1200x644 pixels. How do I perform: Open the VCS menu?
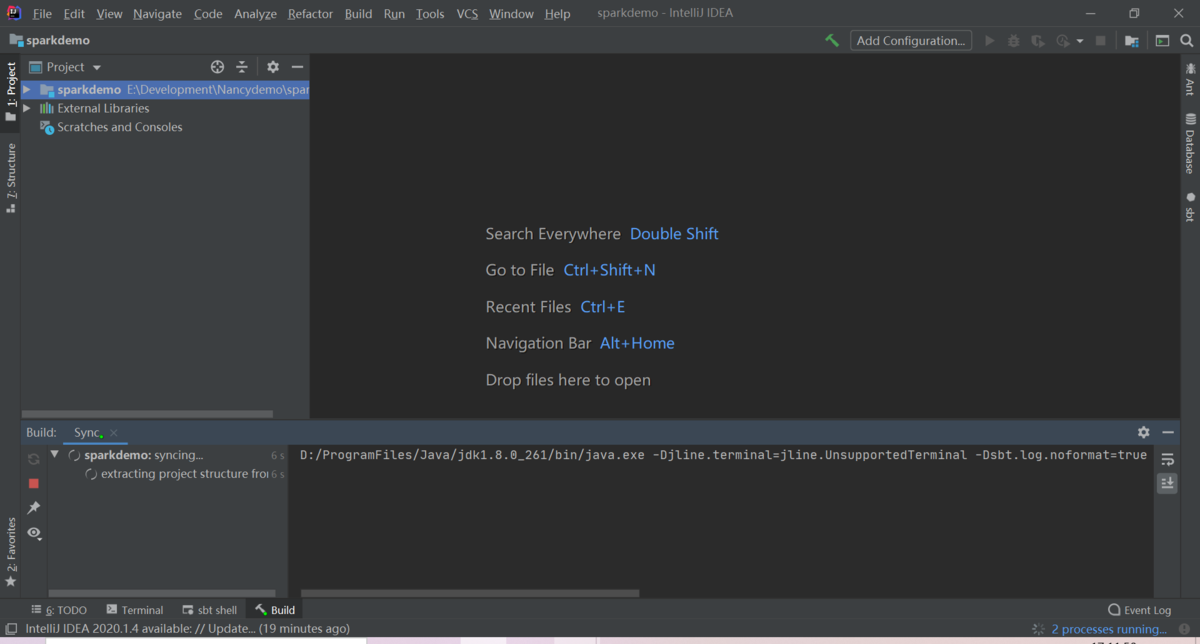(467, 14)
